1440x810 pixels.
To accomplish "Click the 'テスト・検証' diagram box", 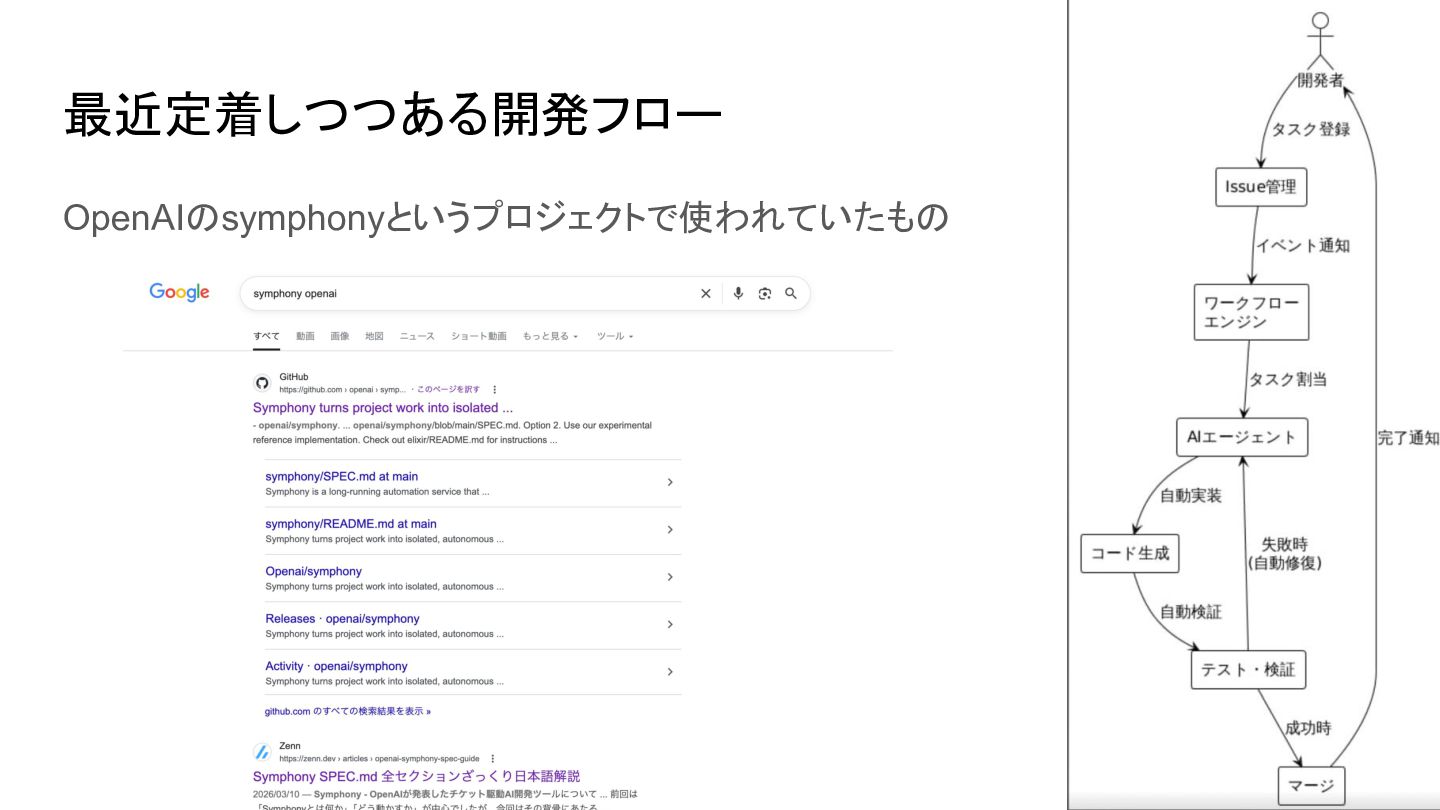I will (1248, 669).
